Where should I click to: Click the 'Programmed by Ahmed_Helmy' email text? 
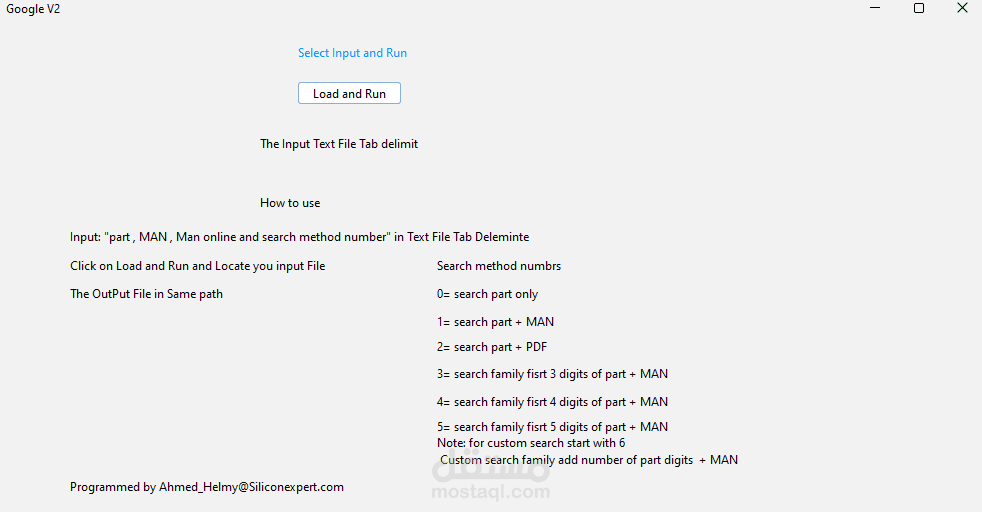coord(207,487)
